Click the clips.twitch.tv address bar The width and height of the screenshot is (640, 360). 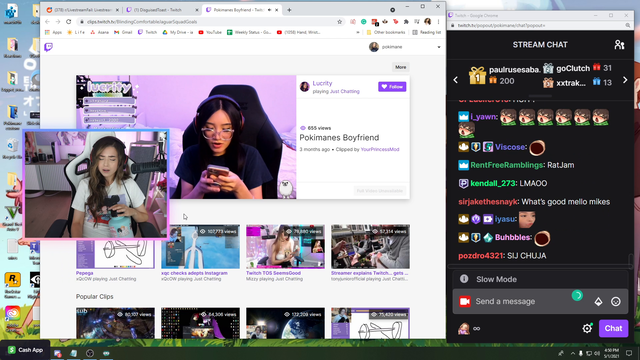210,22
